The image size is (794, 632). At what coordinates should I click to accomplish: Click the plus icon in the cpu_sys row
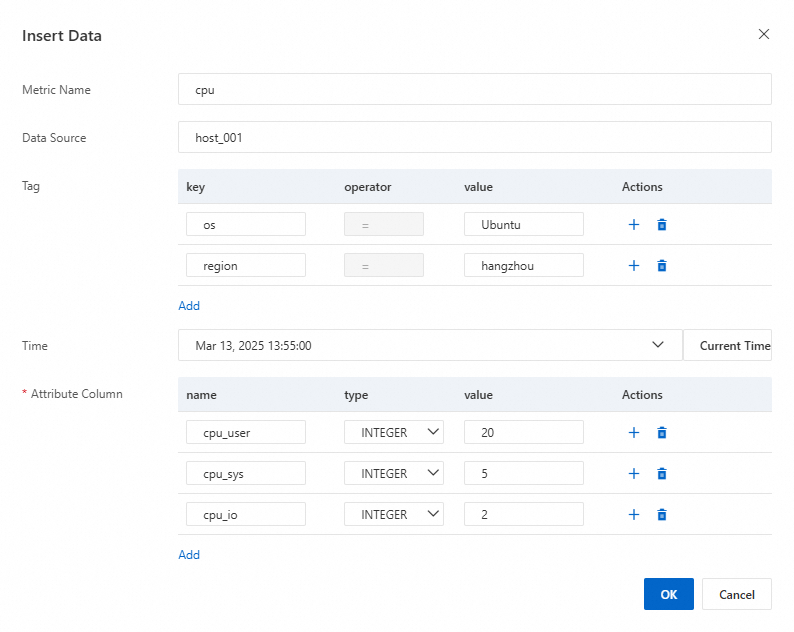tap(633, 474)
